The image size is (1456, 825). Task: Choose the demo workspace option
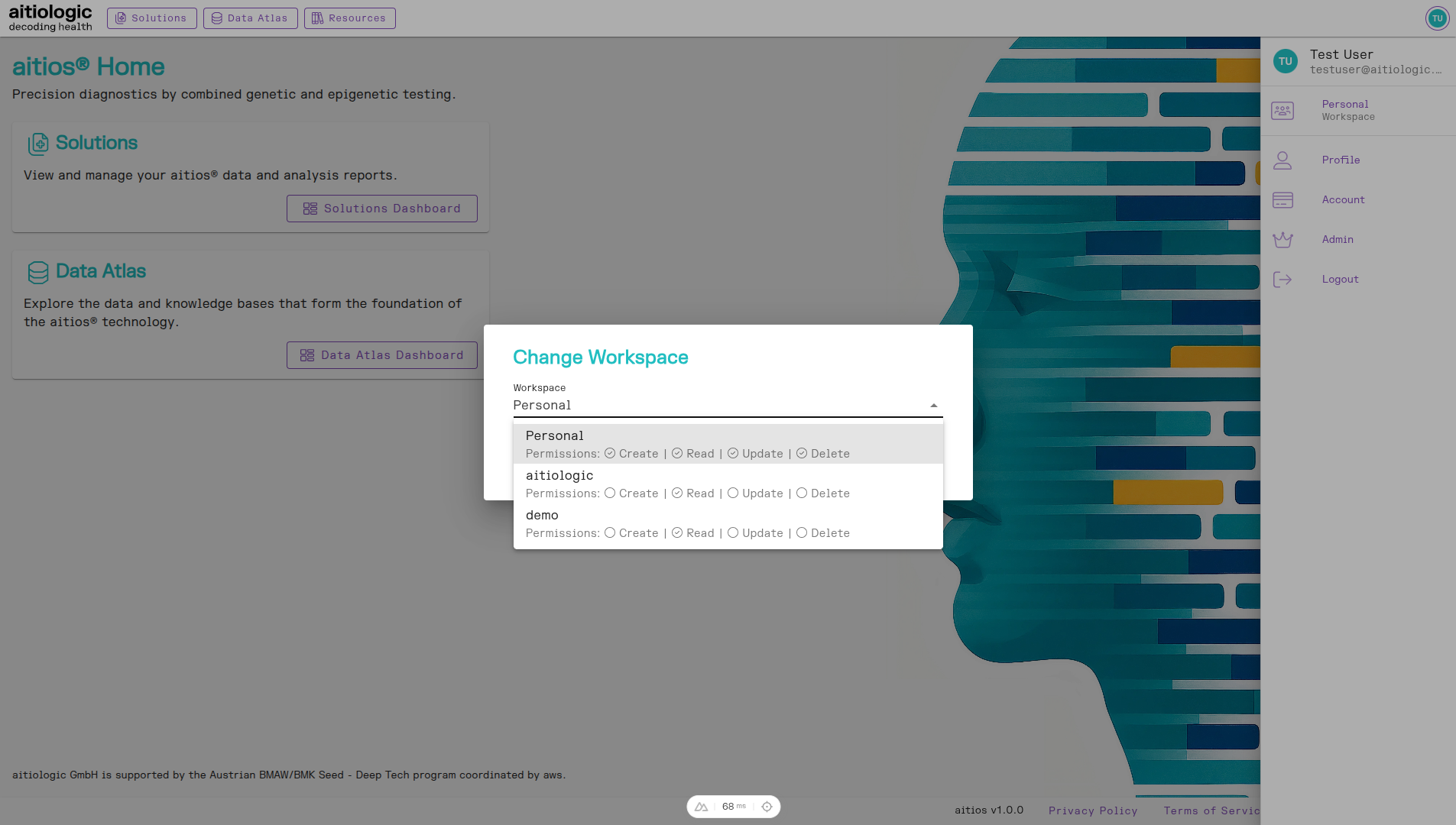542,516
